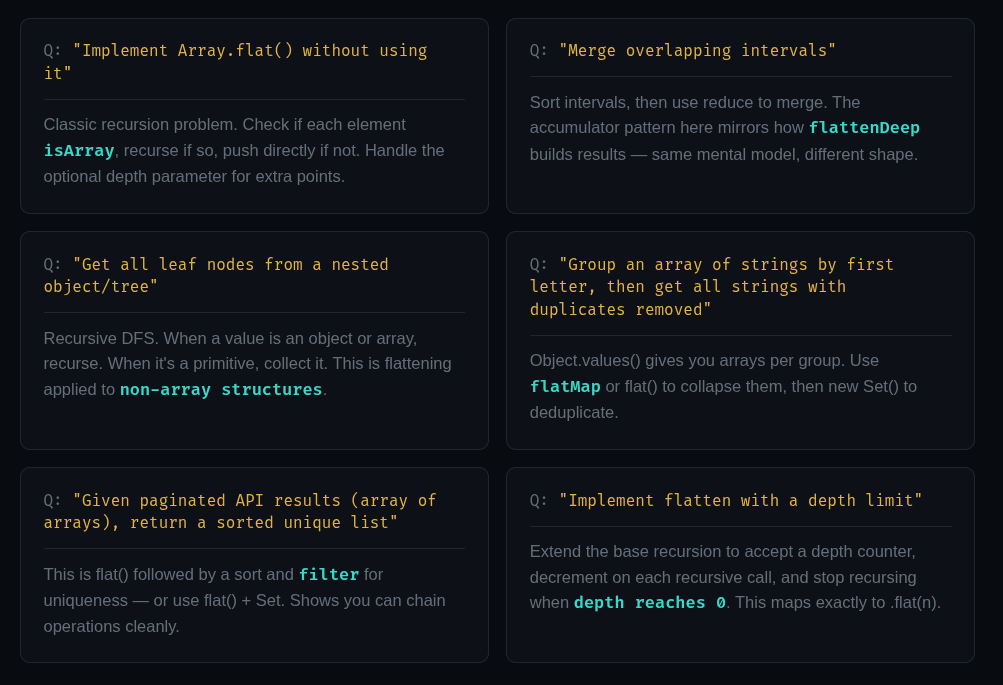Click the 'Group an array of strings' question
This screenshot has height=685, width=1003.
click(712, 287)
